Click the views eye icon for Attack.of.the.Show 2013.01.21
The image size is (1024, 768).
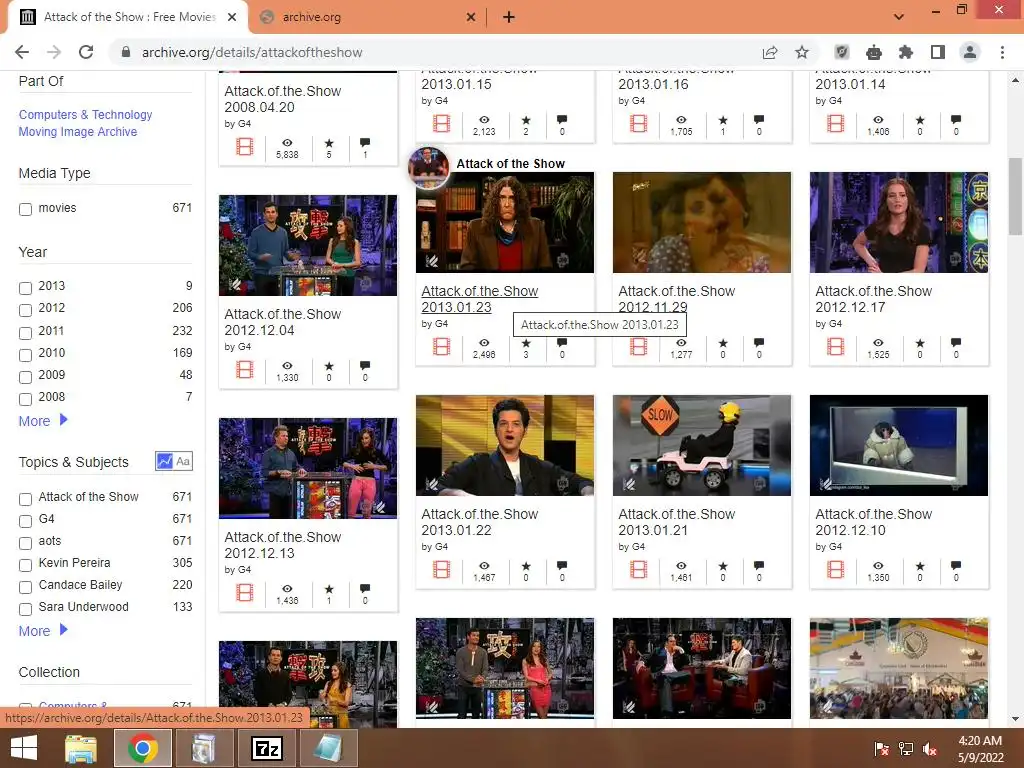681,566
